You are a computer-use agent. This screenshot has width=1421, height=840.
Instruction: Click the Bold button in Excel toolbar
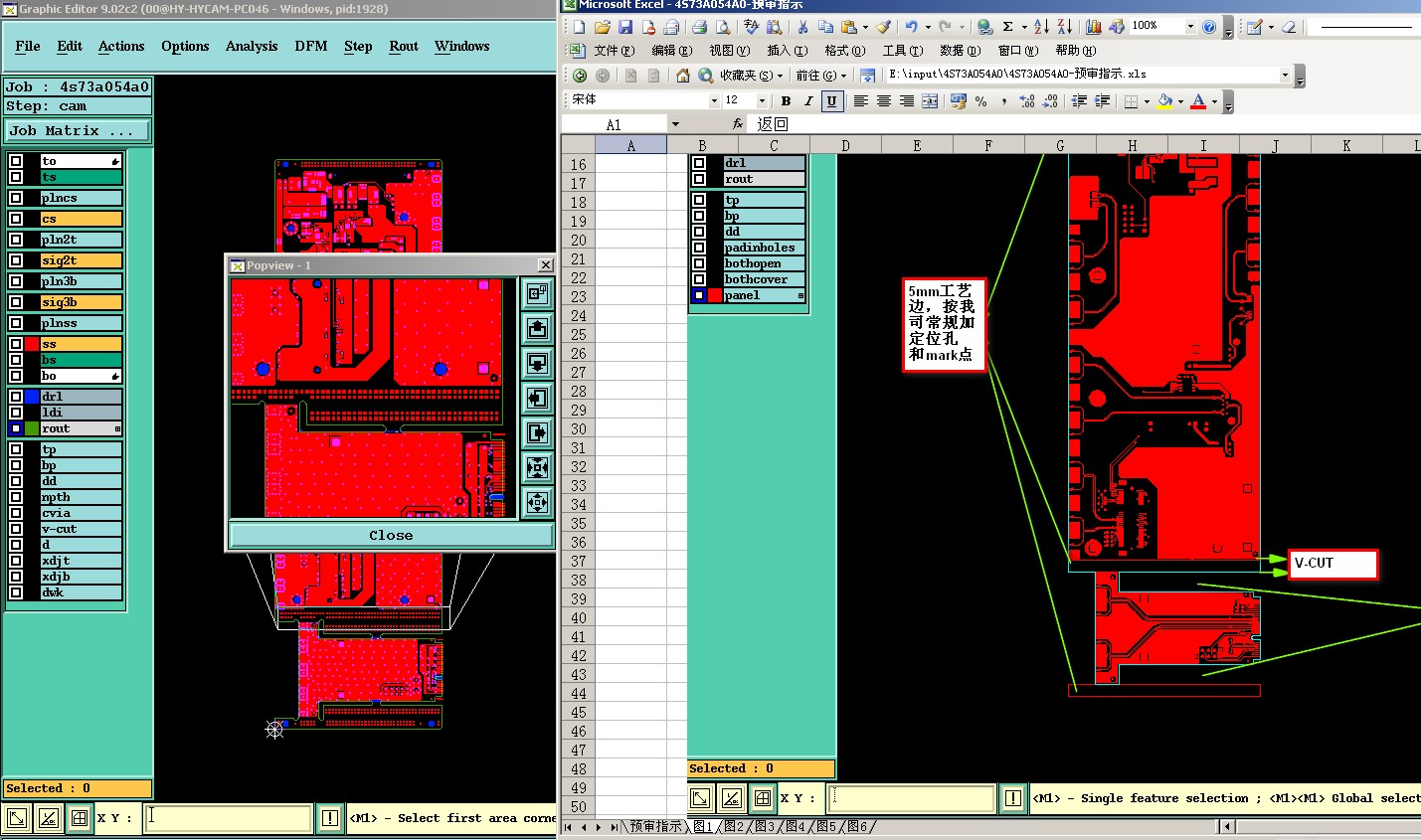tap(786, 101)
